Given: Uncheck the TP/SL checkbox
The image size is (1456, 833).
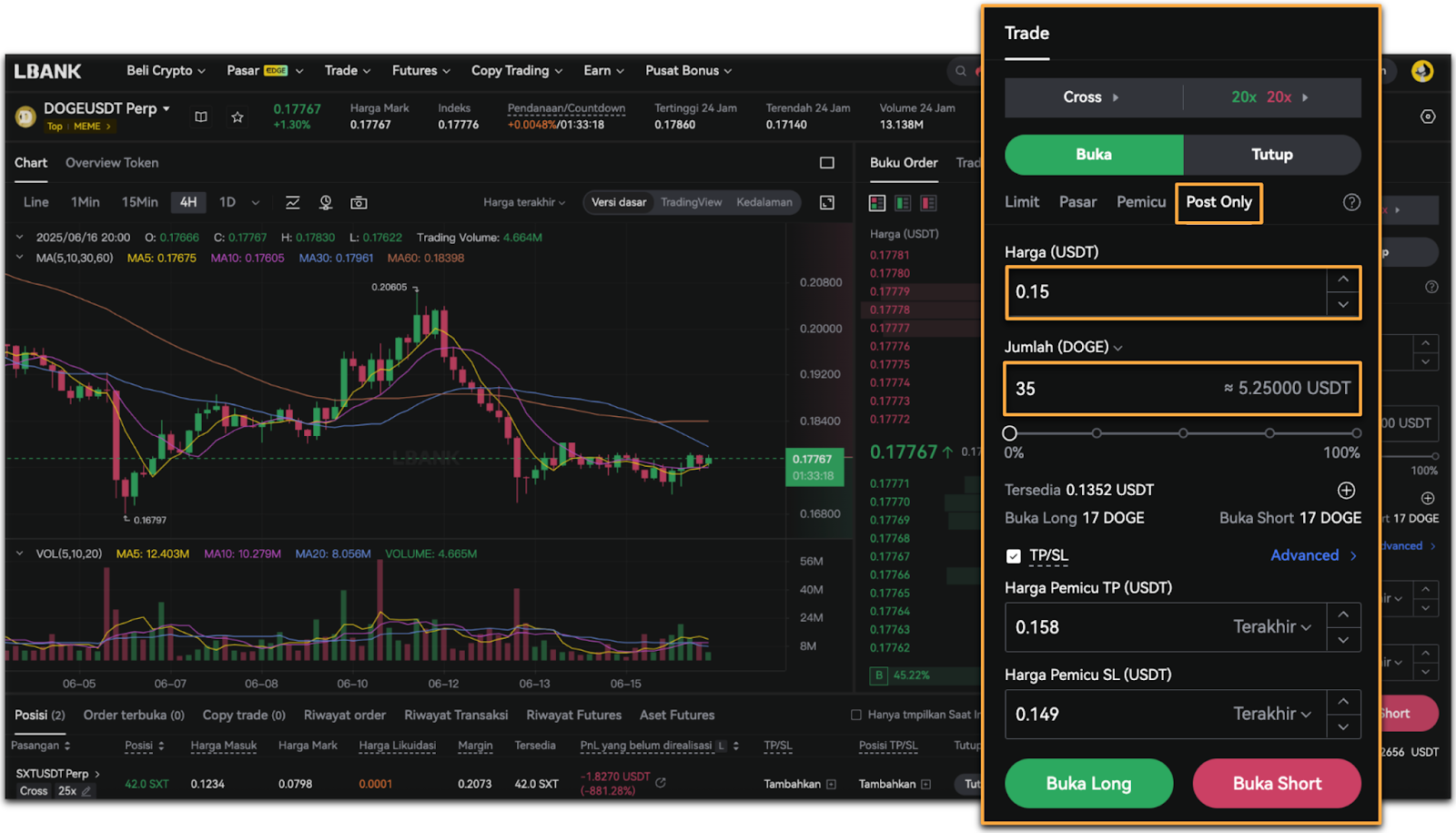Looking at the screenshot, I should click(x=1013, y=556).
